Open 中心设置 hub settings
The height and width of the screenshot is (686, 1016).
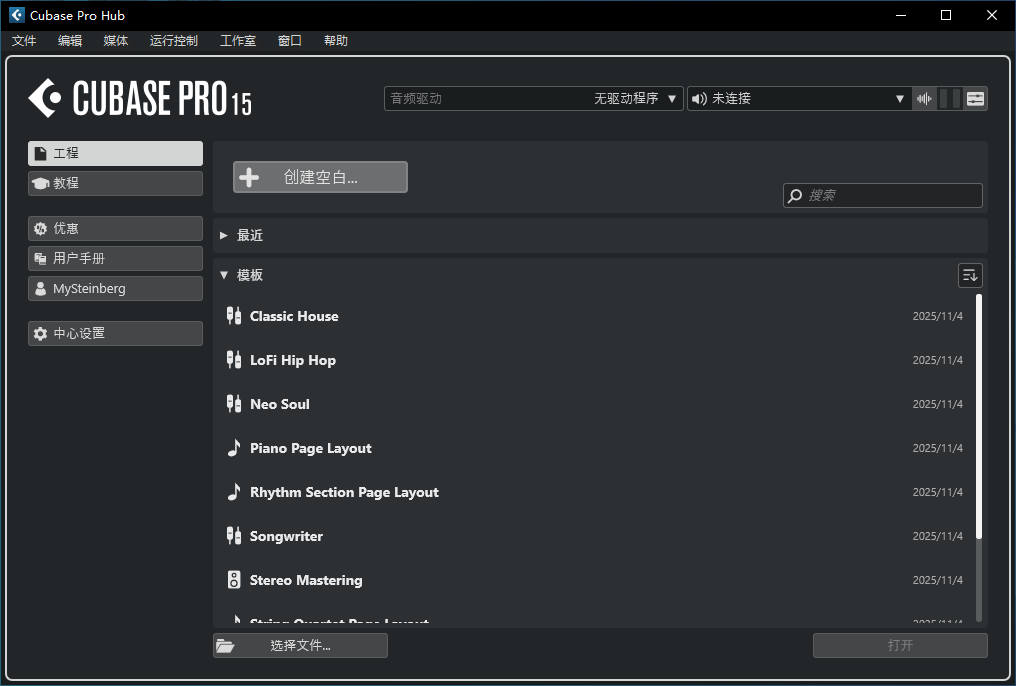tap(115, 334)
